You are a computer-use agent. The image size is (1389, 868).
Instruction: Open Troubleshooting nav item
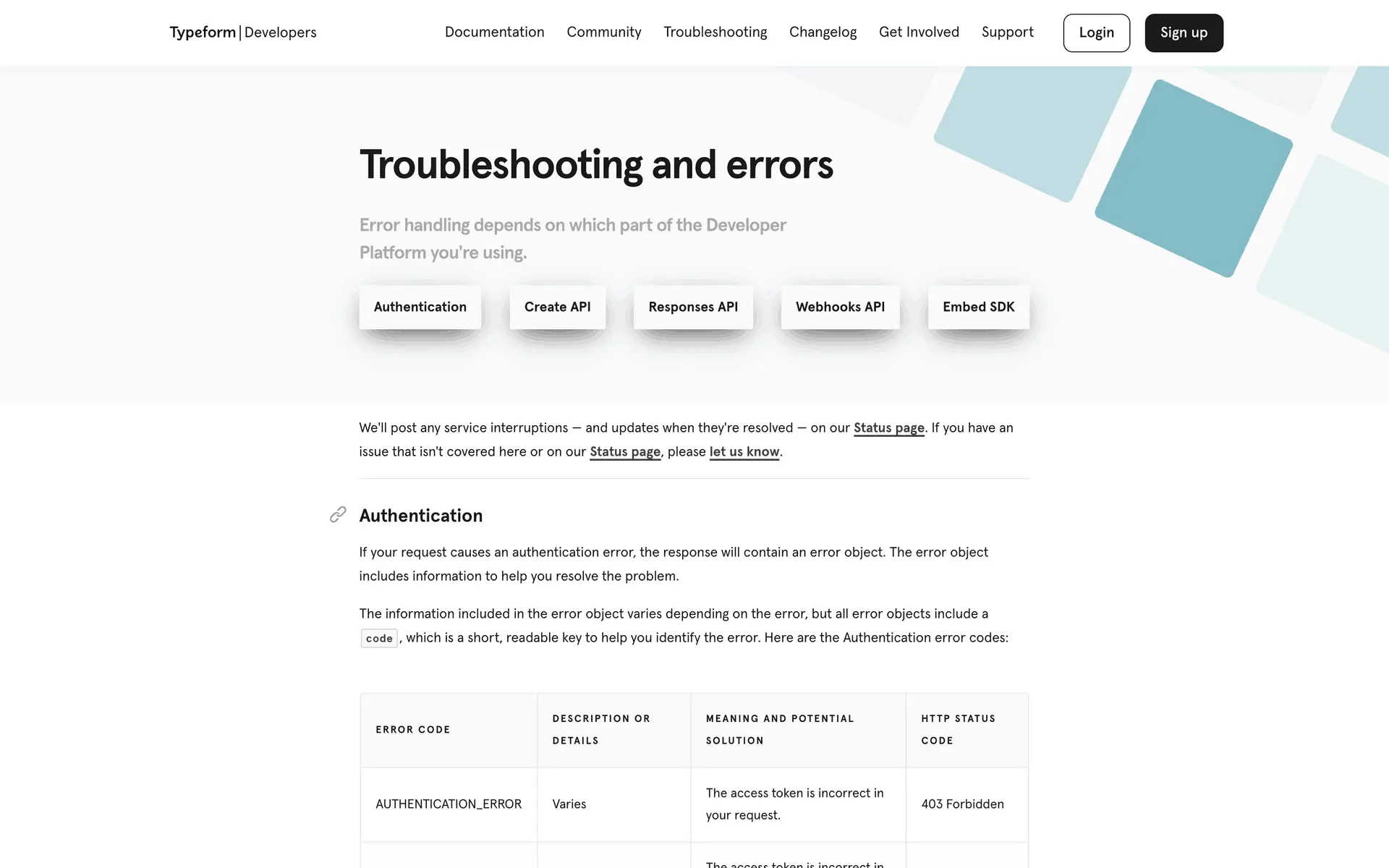click(x=715, y=33)
